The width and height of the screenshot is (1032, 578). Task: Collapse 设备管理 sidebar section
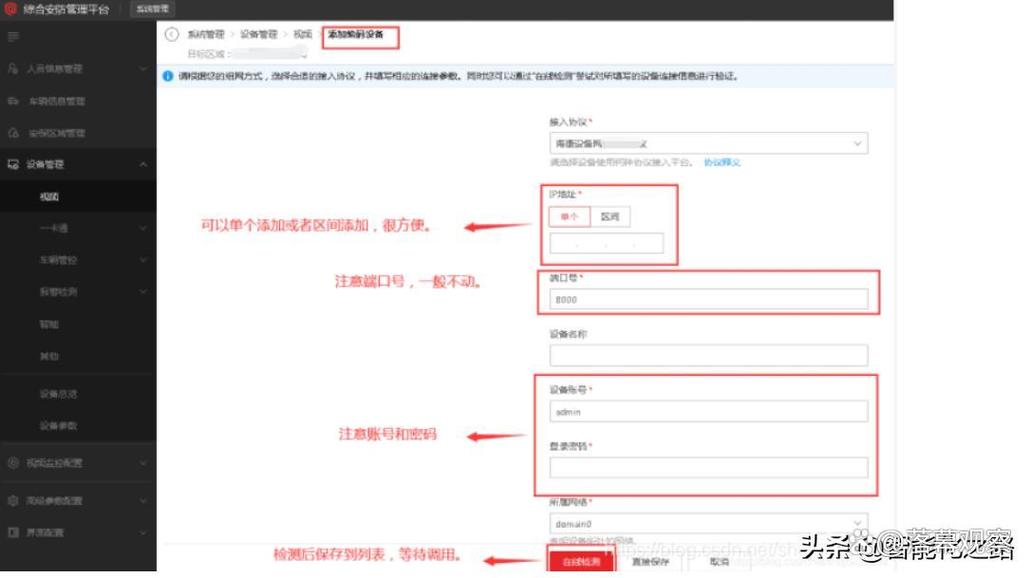(x=143, y=165)
